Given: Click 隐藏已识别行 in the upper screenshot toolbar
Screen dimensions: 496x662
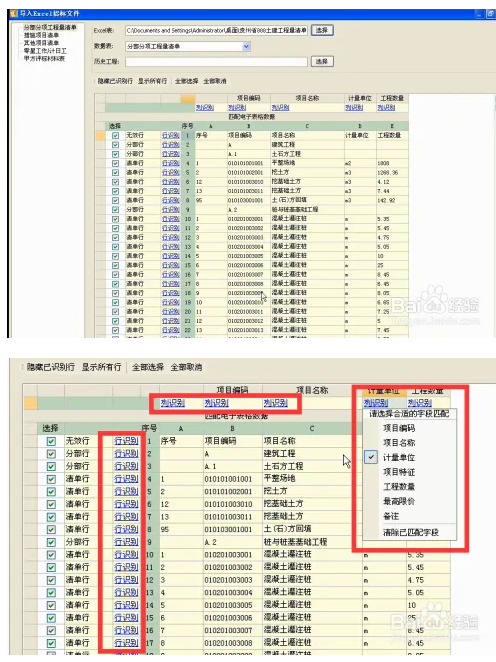Looking at the screenshot, I should coord(115,81).
